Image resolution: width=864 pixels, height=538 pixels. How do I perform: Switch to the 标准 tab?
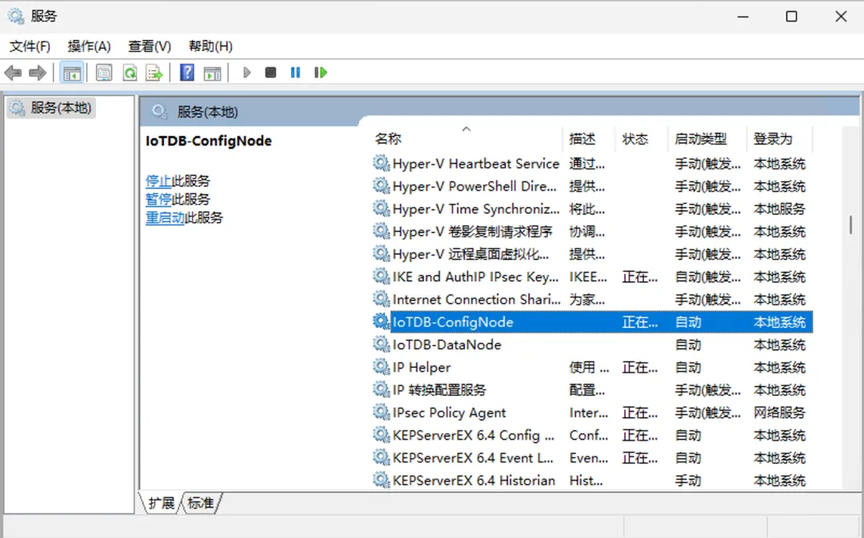[201, 503]
